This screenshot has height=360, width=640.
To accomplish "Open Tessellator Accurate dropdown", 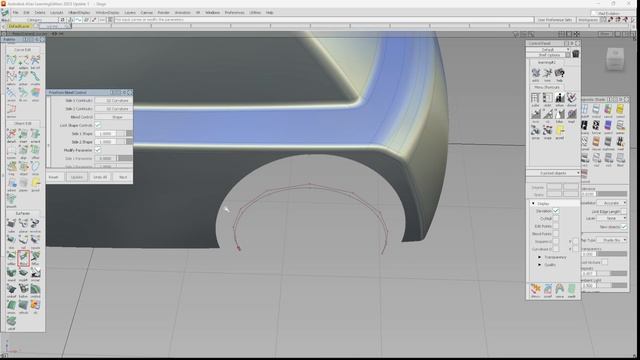I will pos(611,203).
